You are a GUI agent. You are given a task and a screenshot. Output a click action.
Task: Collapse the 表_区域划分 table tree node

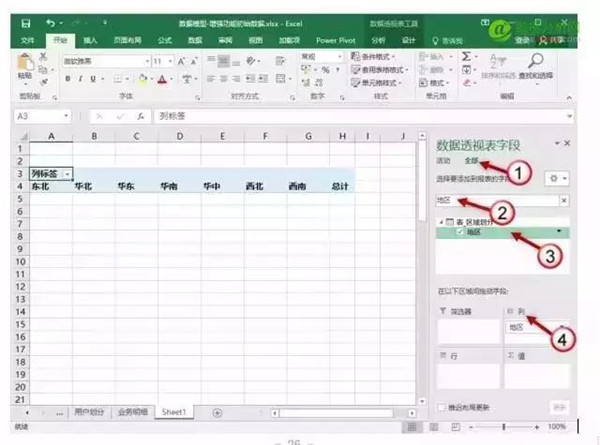point(441,222)
